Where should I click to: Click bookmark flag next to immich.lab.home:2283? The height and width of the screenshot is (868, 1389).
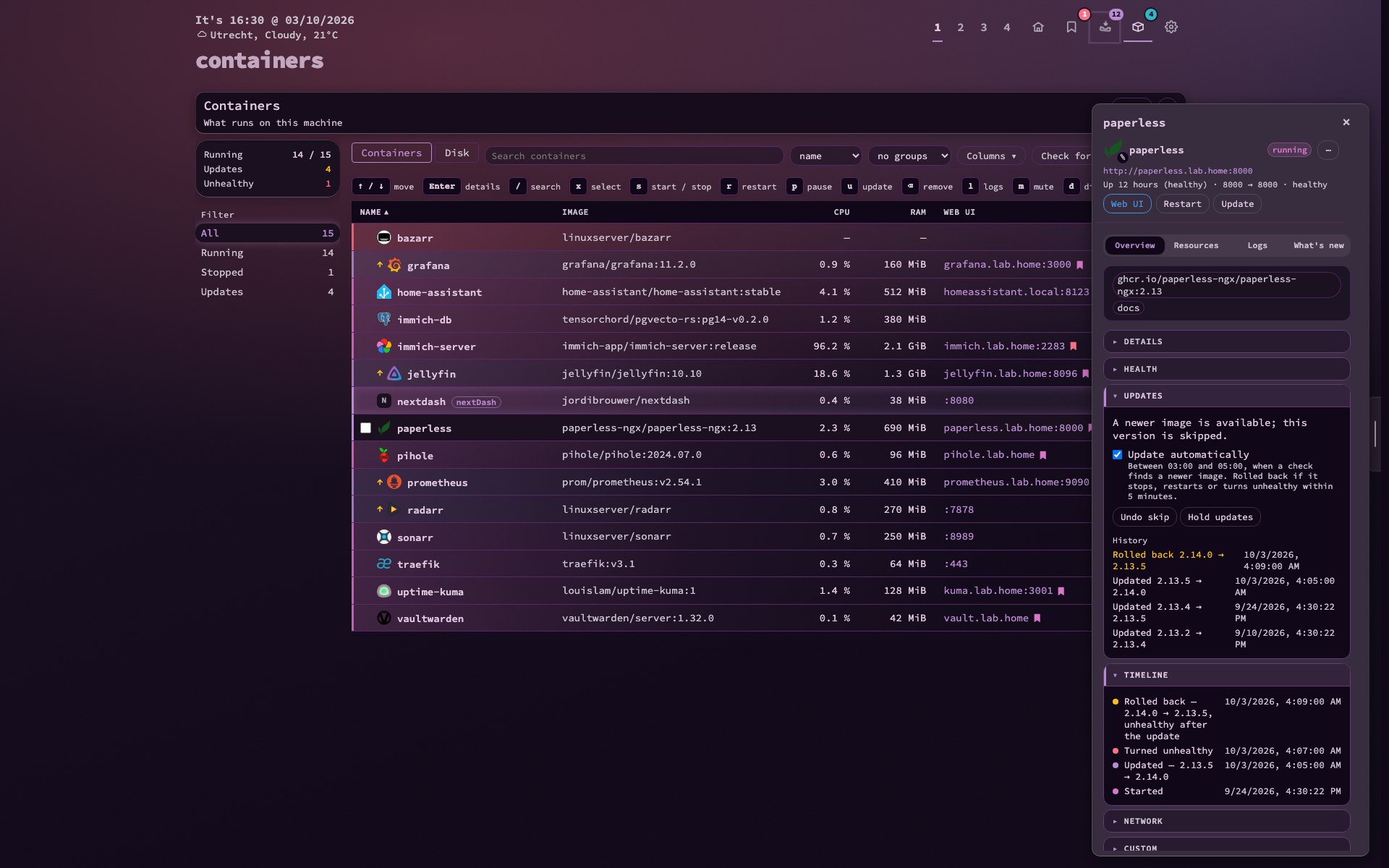pyautogui.click(x=1074, y=346)
